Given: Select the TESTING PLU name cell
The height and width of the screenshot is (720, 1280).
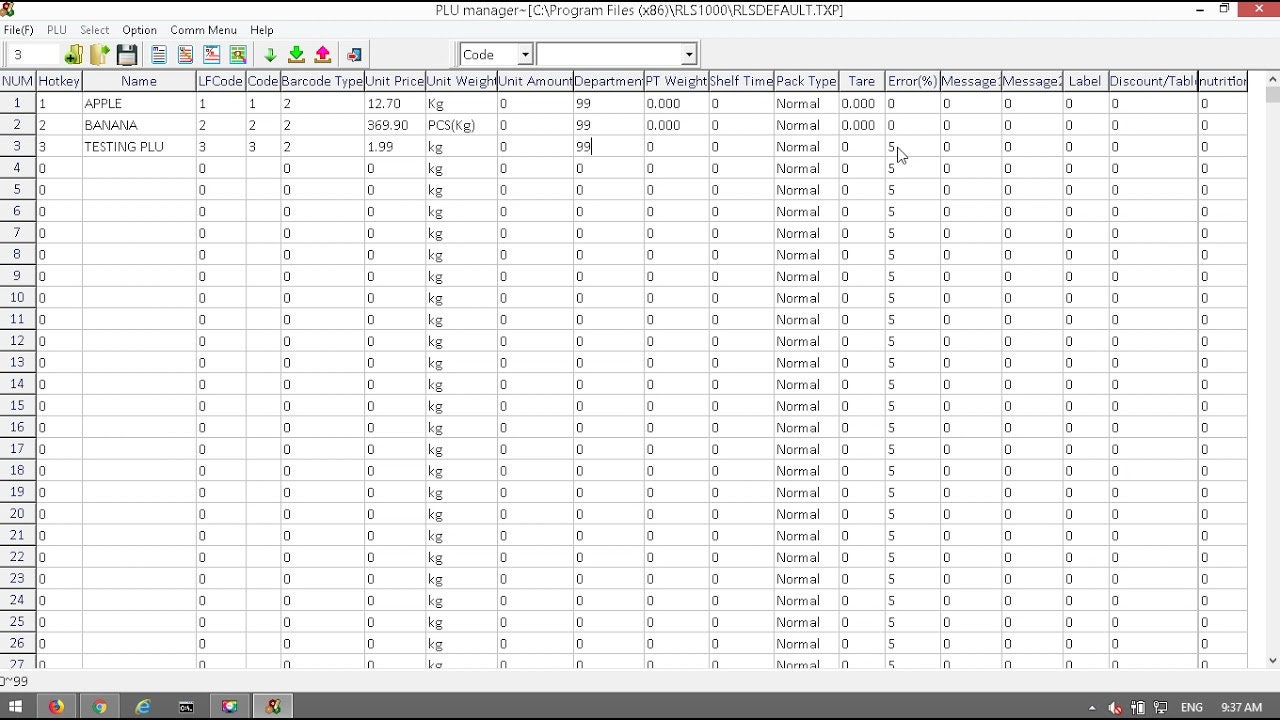Looking at the screenshot, I should click(139, 147).
